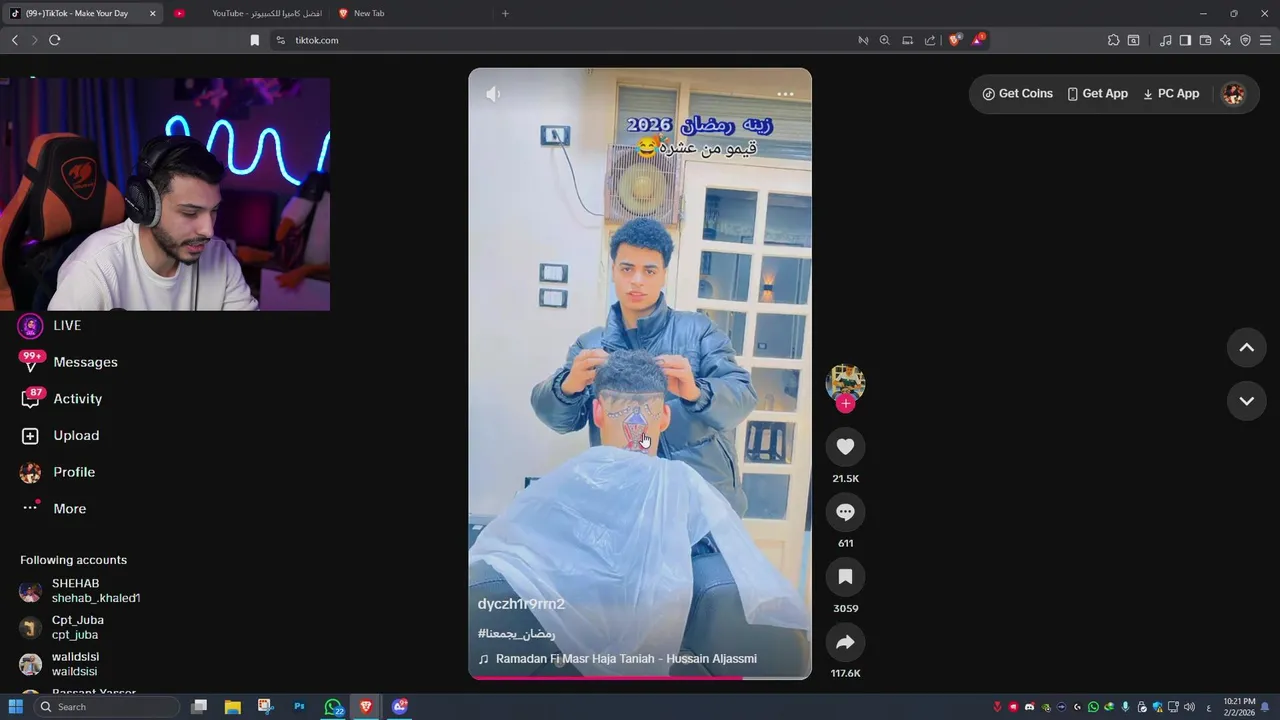
Task: Expand the More menu in the sidebar
Action: 54,509
